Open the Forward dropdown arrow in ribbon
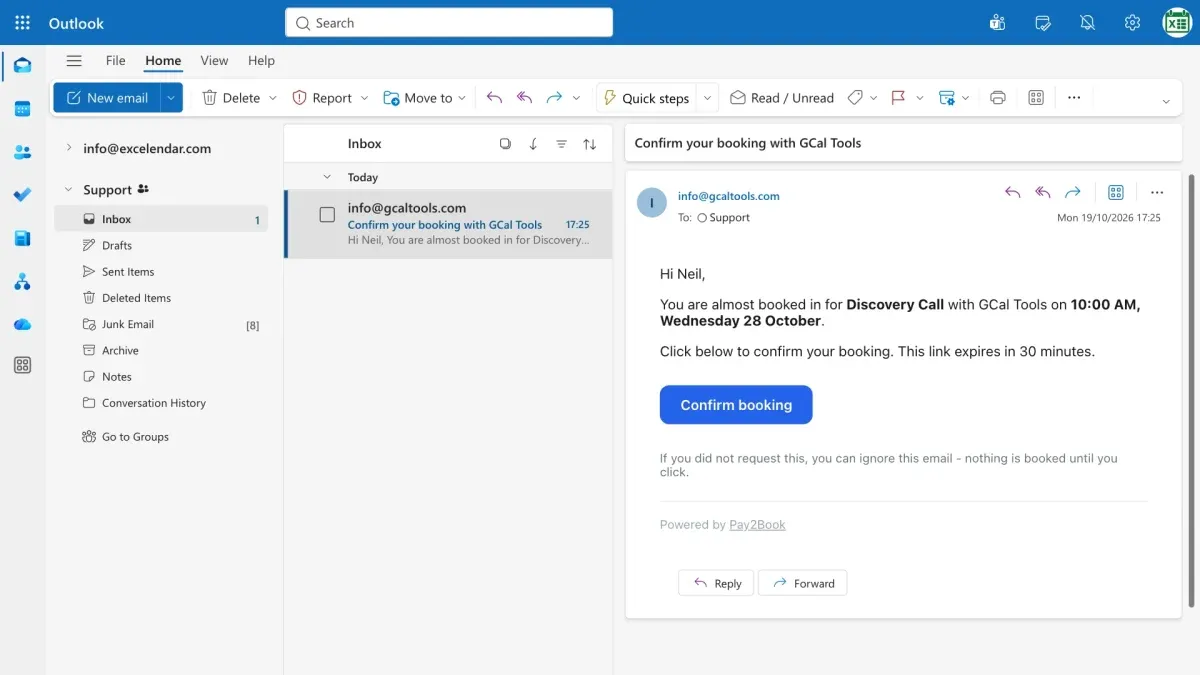This screenshot has height=675, width=1200. 576,98
